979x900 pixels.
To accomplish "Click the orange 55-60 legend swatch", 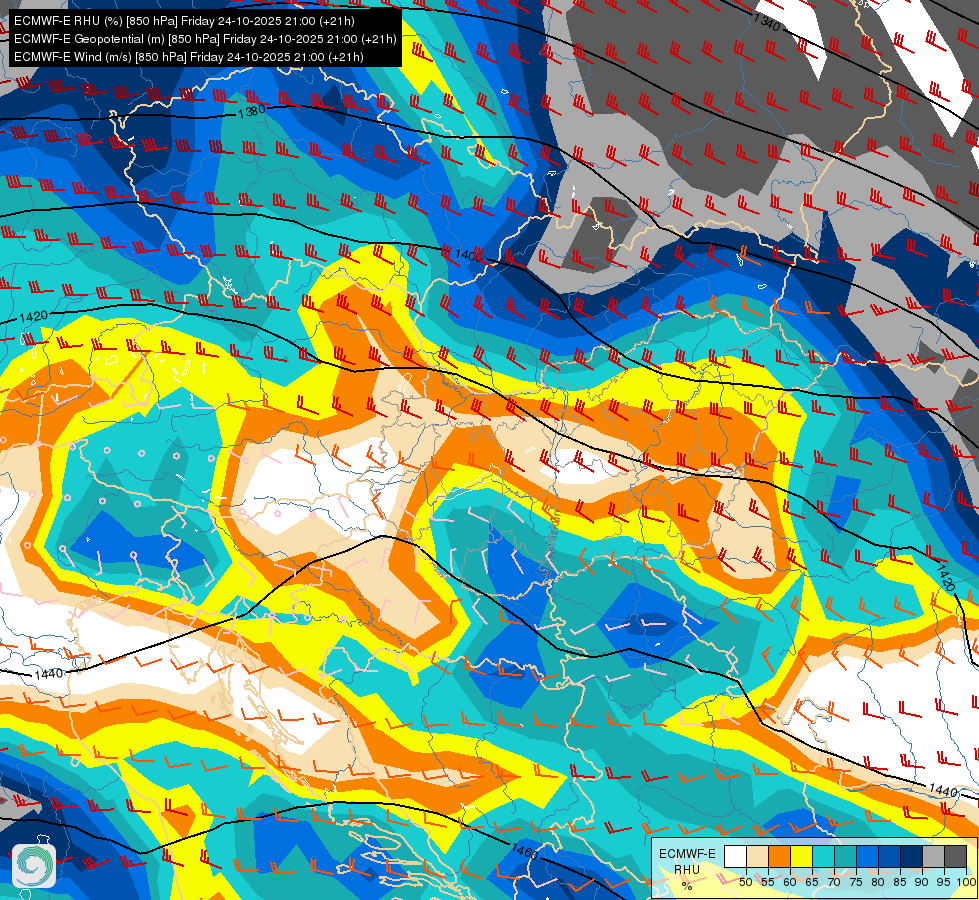I will [x=779, y=856].
